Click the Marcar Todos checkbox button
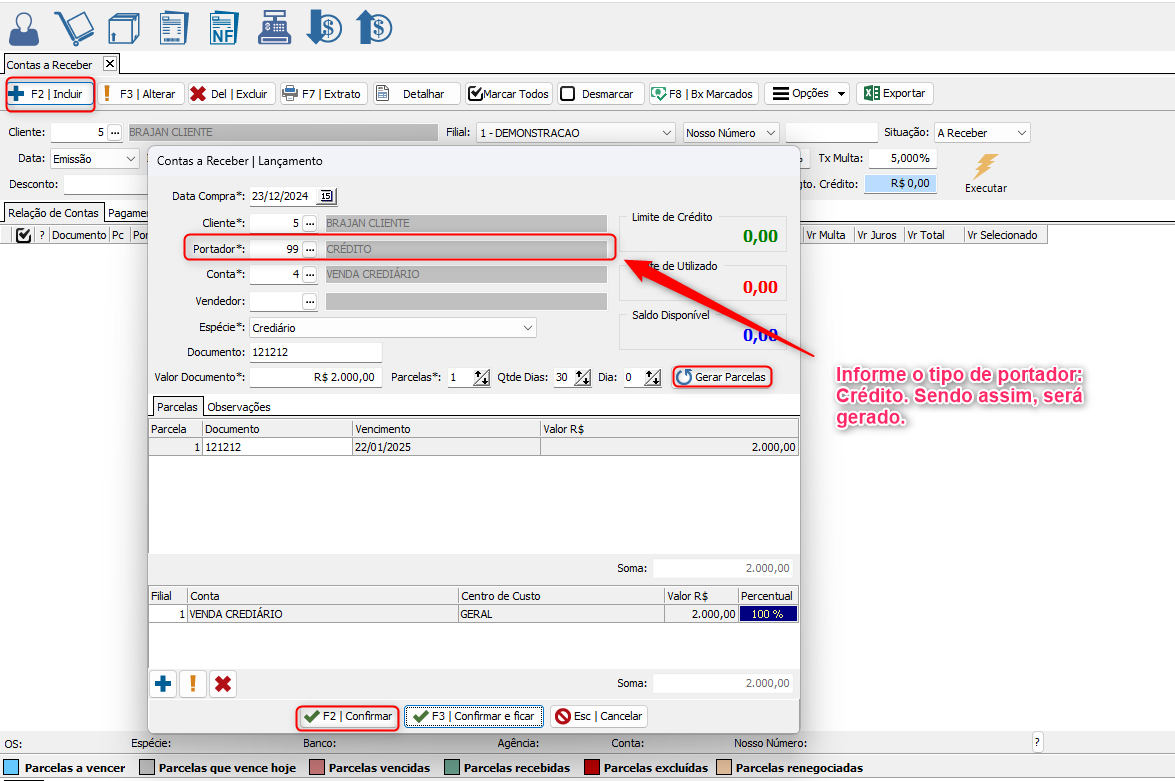This screenshot has width=1175, height=781. point(509,94)
